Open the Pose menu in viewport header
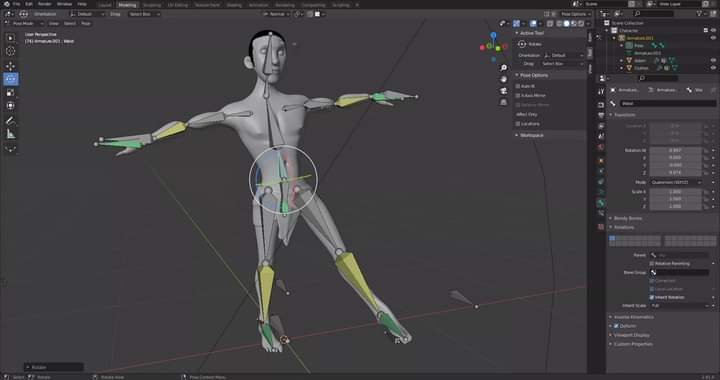The image size is (720, 380). click(86, 23)
